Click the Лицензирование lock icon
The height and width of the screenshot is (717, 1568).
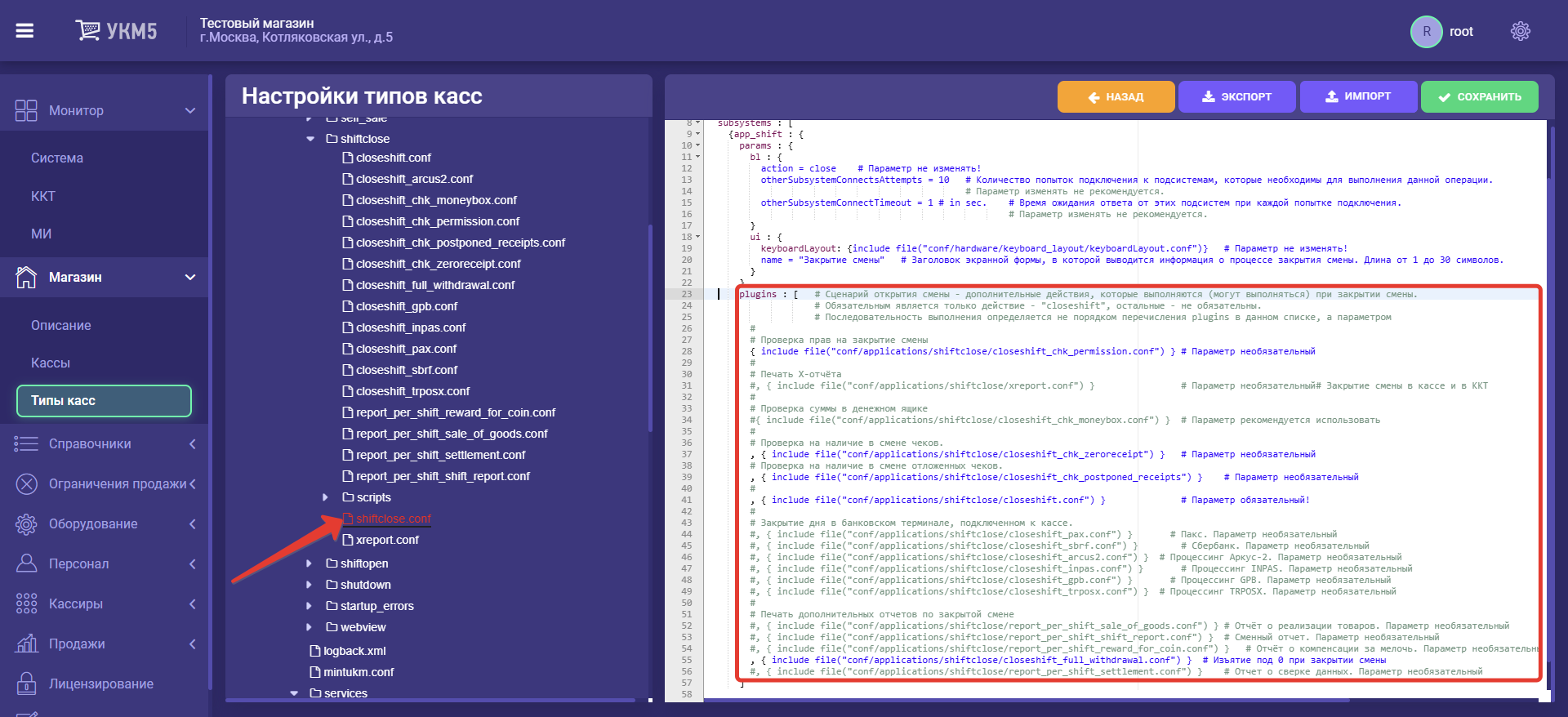pos(26,684)
